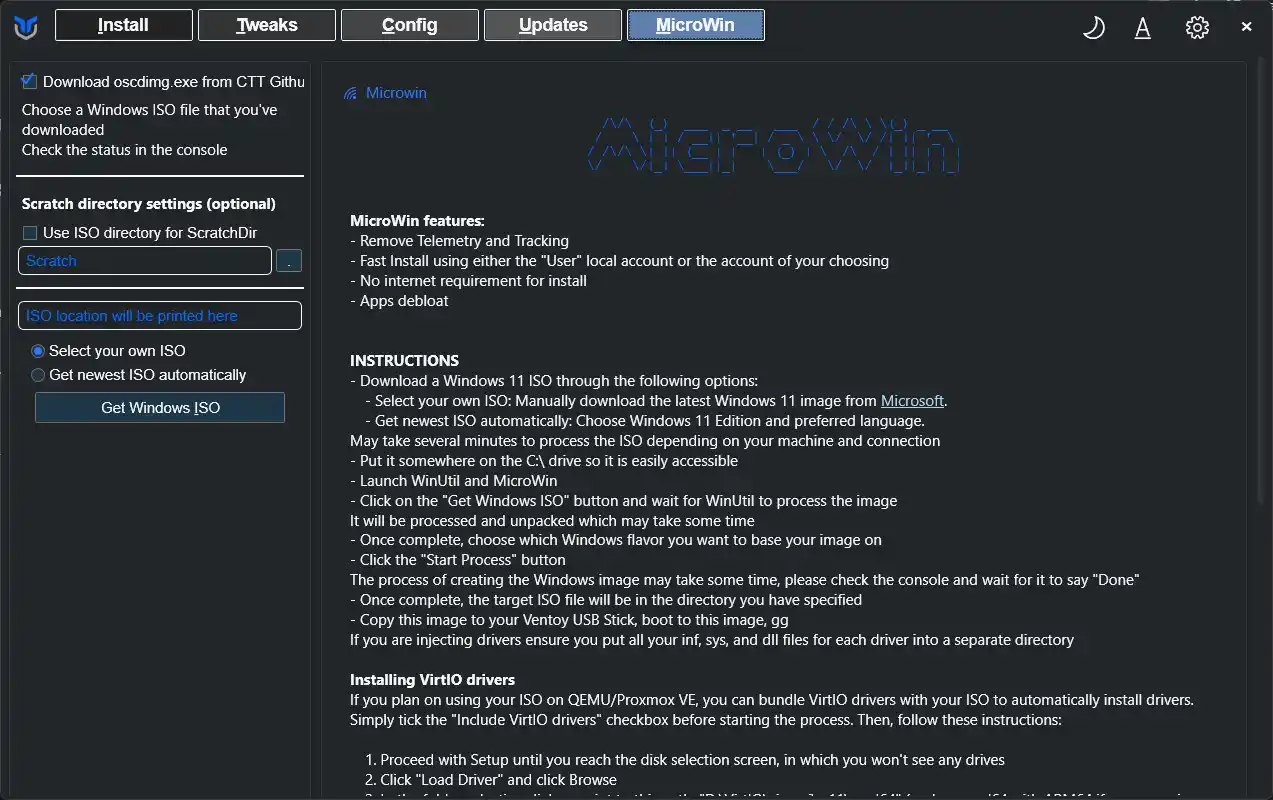Click 'Installing VirtIO drivers' heading
This screenshot has height=800, width=1273.
tap(433, 680)
